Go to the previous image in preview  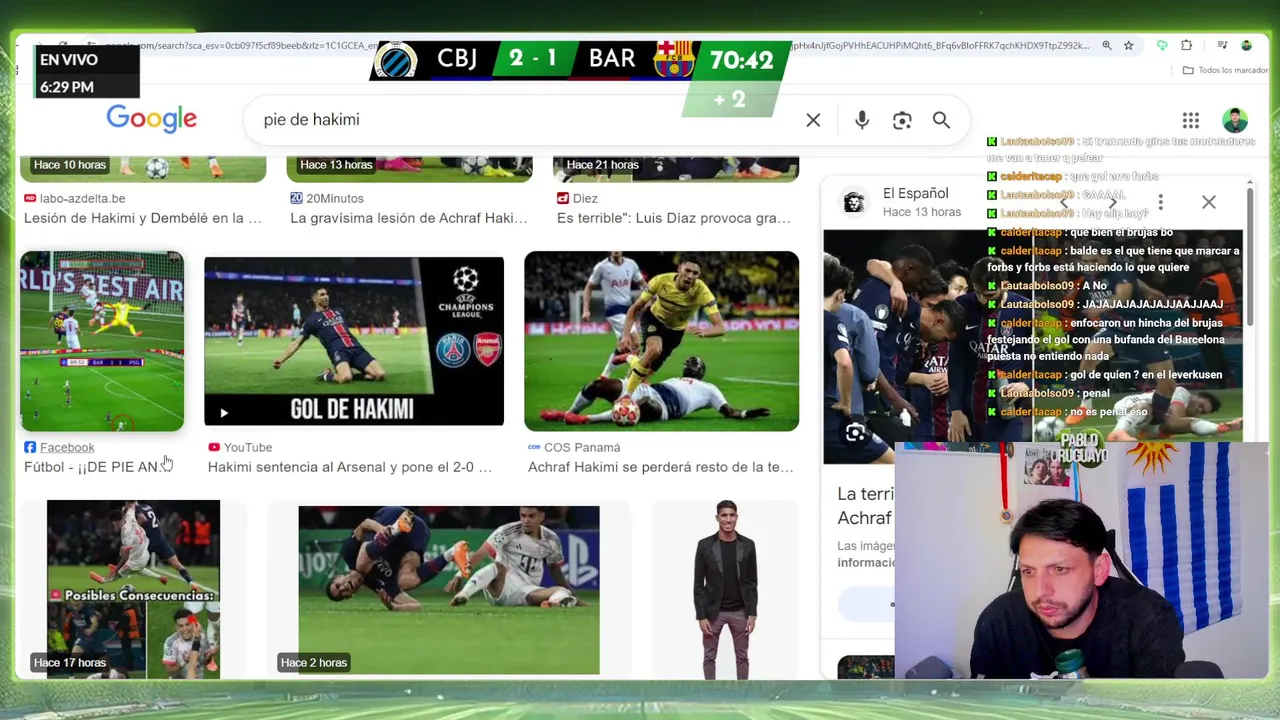(x=1064, y=202)
